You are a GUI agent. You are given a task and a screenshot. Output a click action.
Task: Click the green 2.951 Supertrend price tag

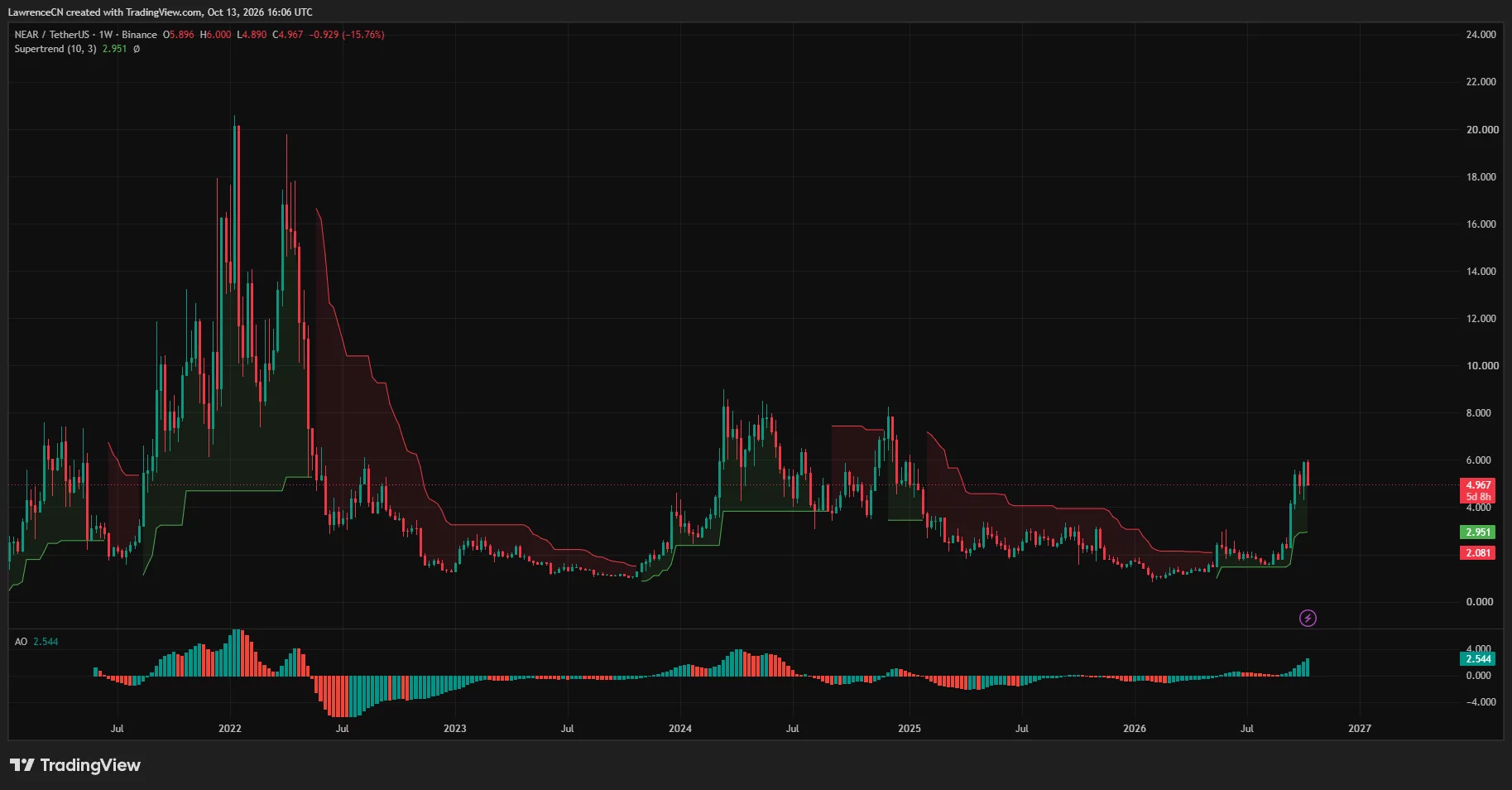[x=1477, y=532]
